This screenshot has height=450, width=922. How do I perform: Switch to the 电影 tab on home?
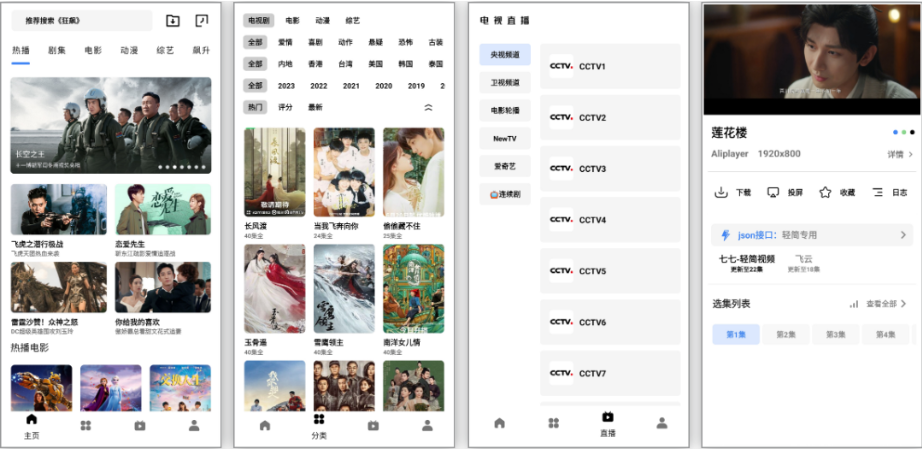click(93, 51)
